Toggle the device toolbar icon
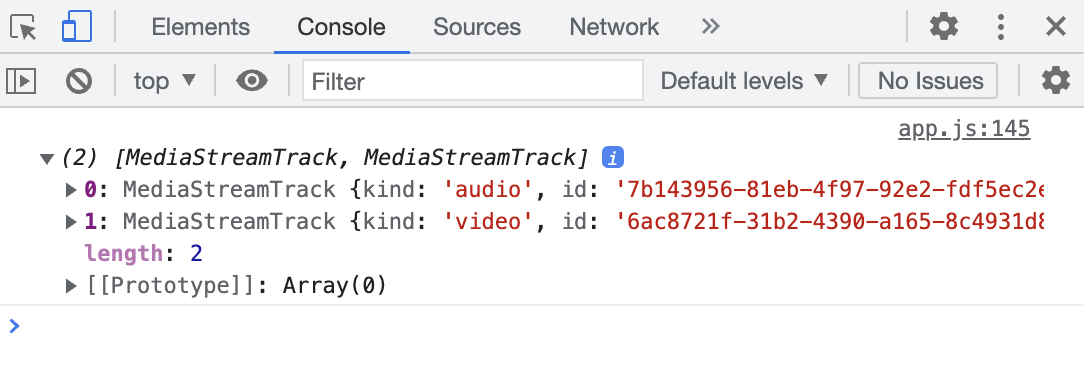This screenshot has width=1084, height=374. pyautogui.click(x=77, y=27)
